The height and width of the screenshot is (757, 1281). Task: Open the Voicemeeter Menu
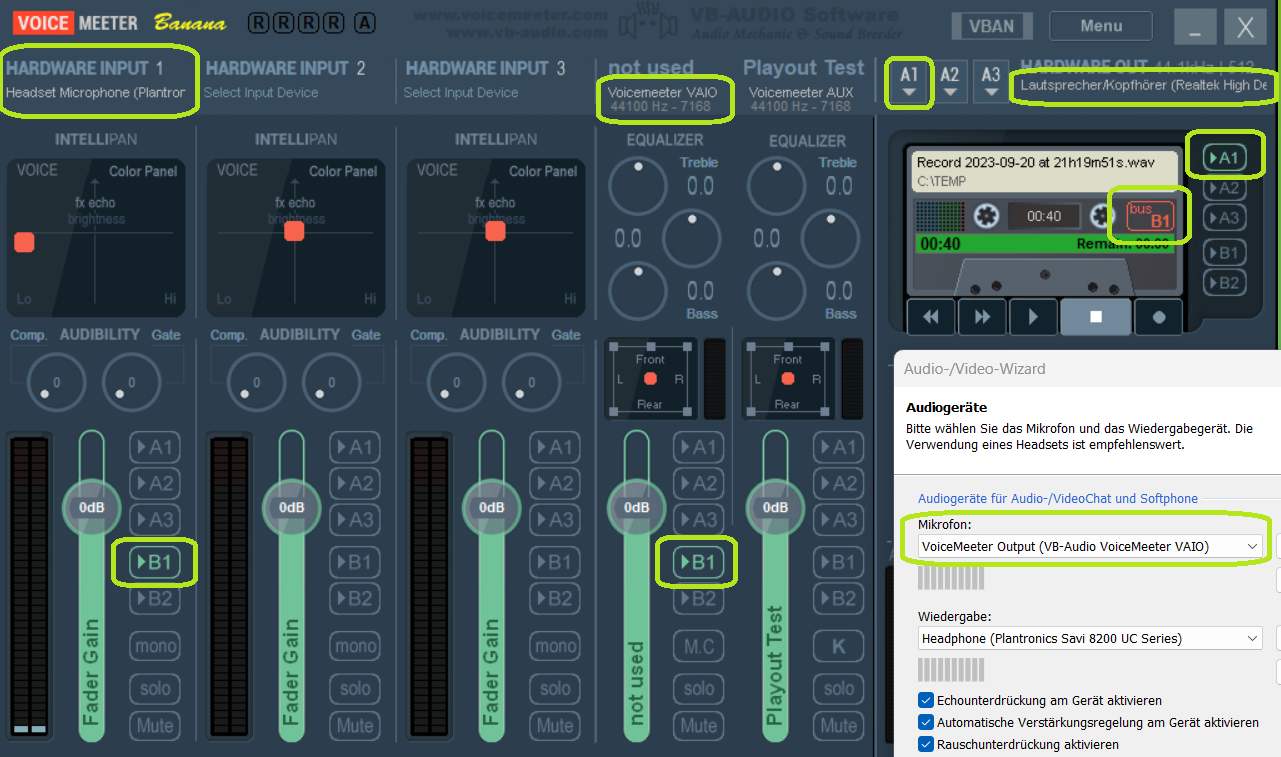pos(1100,26)
